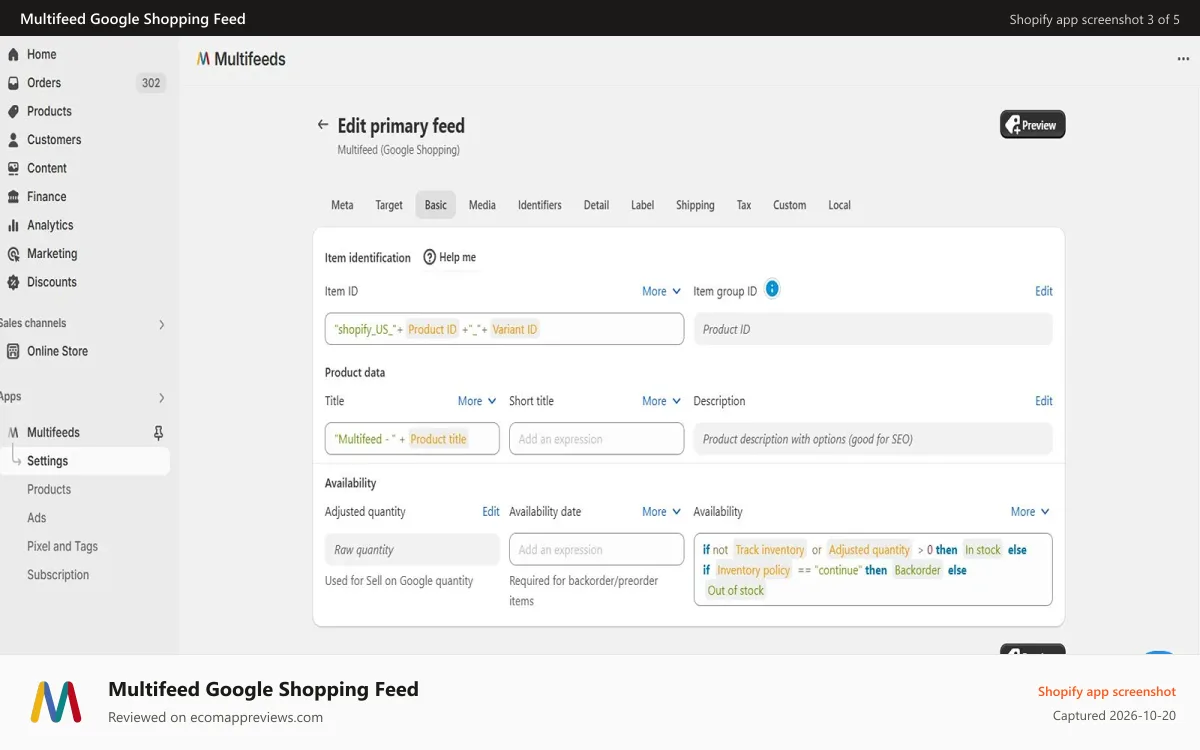Click the Short title expression input
1200x750 pixels.
tap(596, 439)
